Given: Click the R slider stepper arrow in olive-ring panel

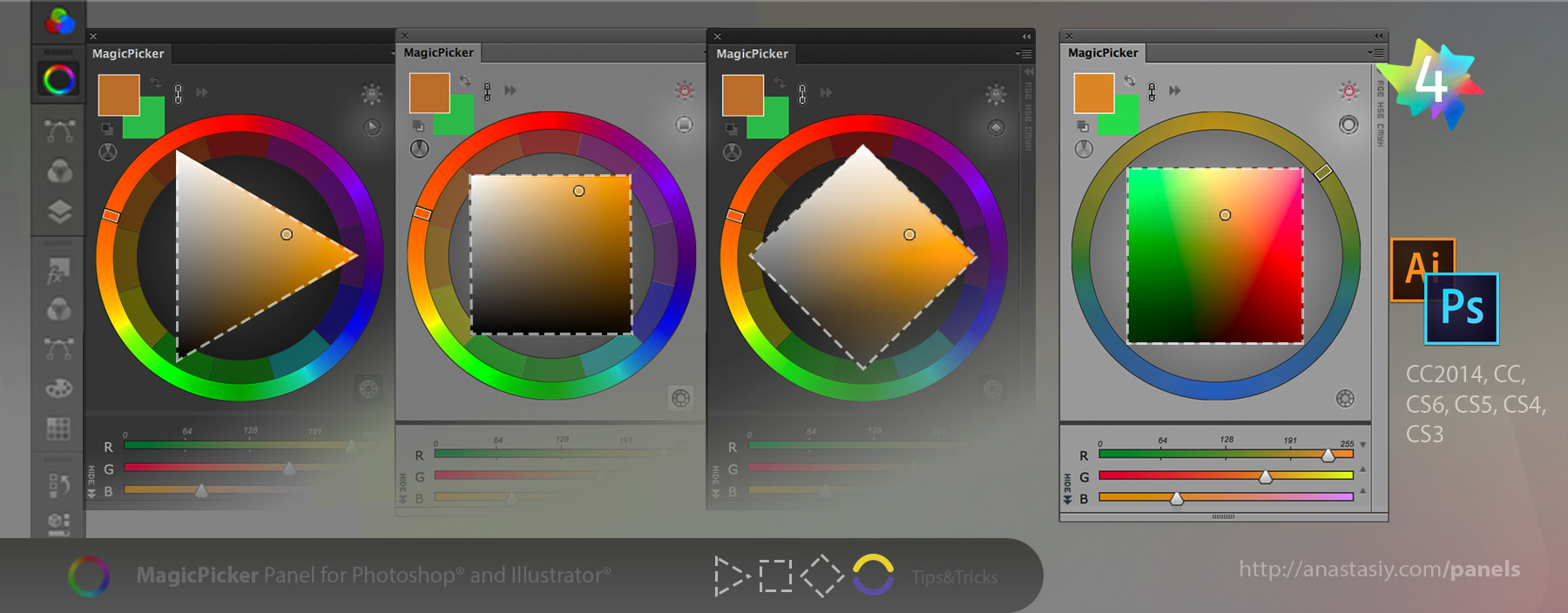Looking at the screenshot, I should click(x=1363, y=445).
